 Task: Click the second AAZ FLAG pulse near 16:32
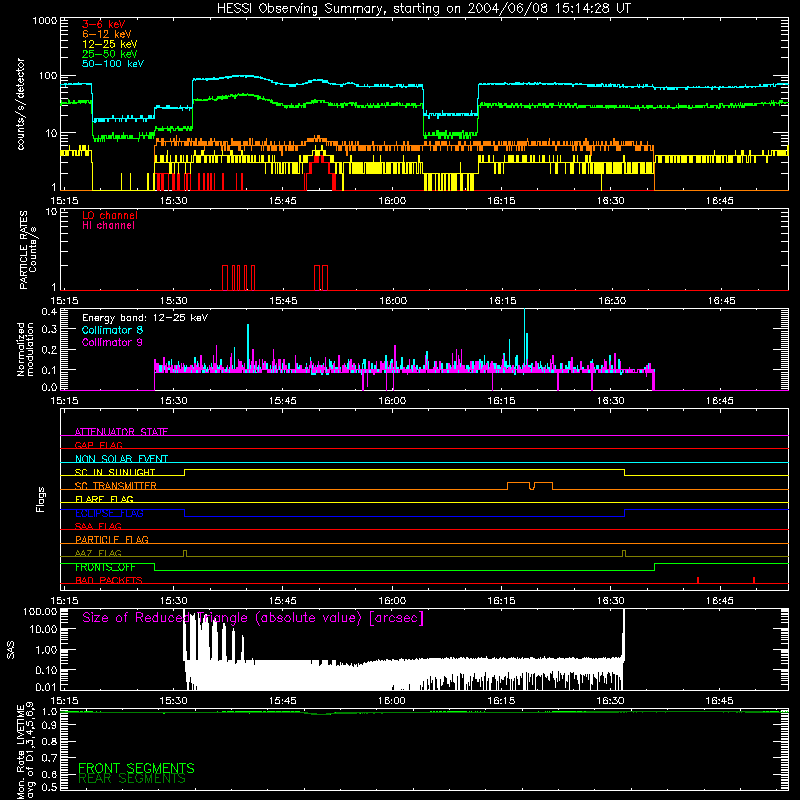coord(624,553)
